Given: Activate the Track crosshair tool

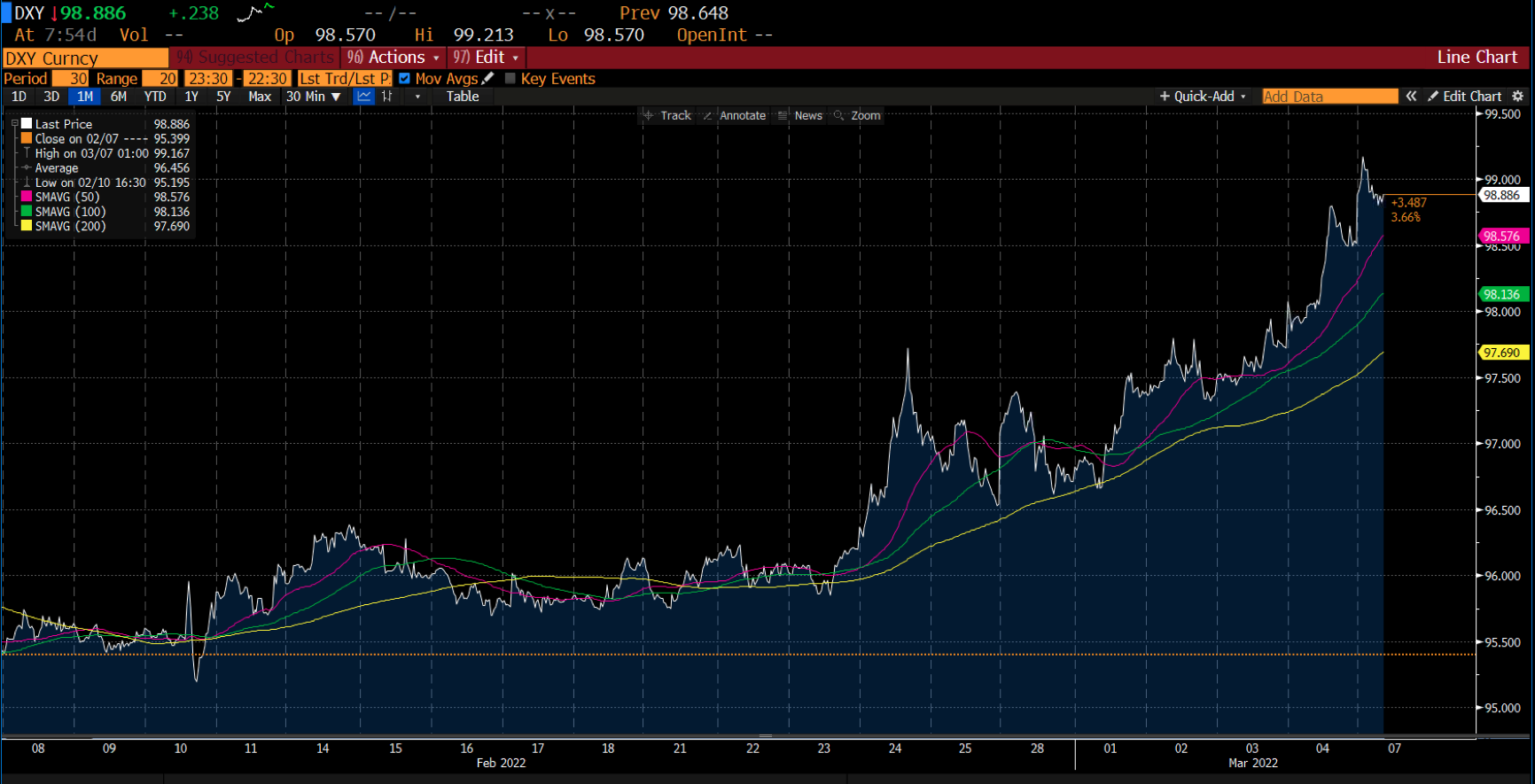Looking at the screenshot, I should pyautogui.click(x=666, y=115).
